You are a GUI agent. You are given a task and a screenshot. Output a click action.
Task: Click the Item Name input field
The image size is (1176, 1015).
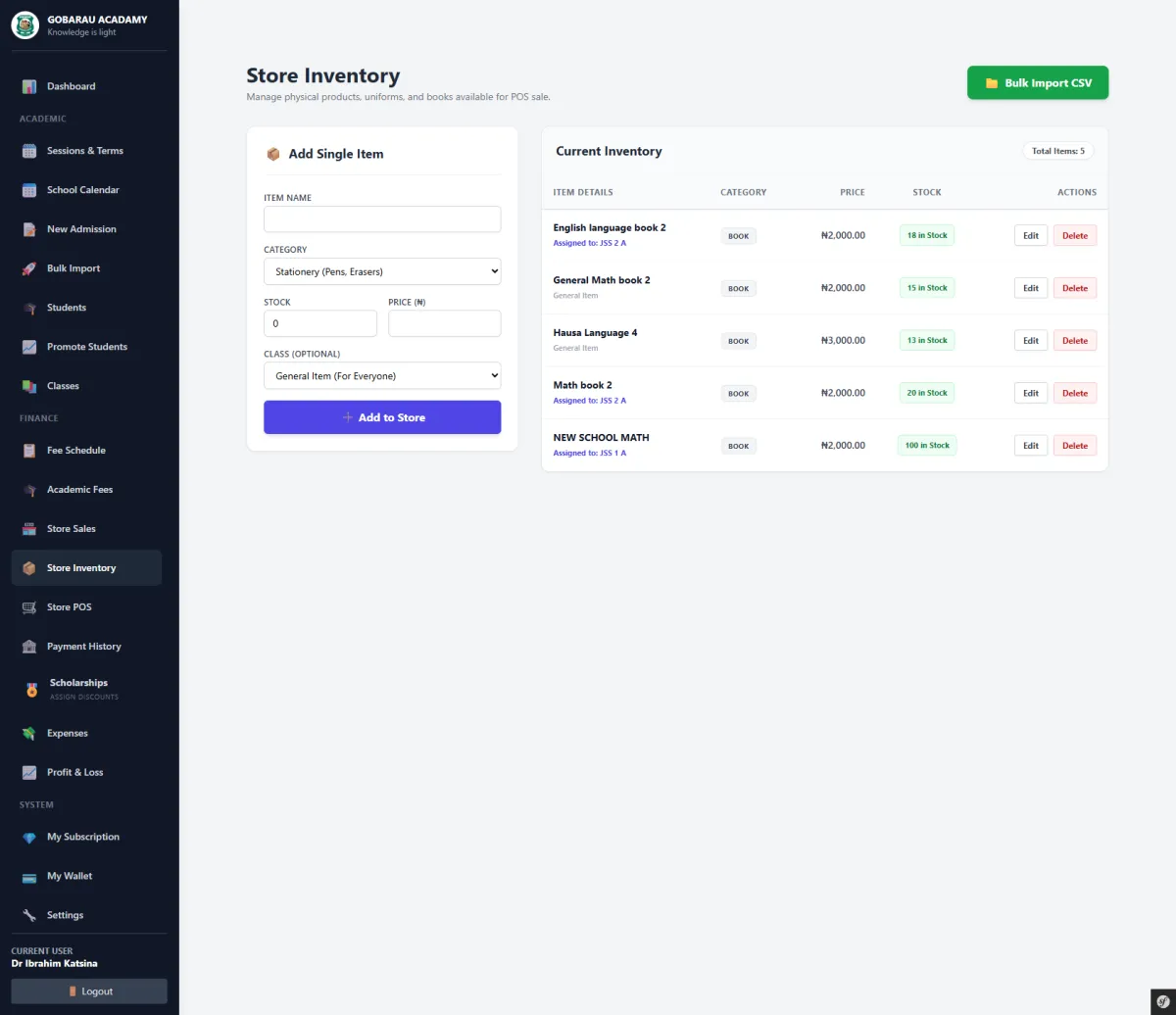[382, 219]
